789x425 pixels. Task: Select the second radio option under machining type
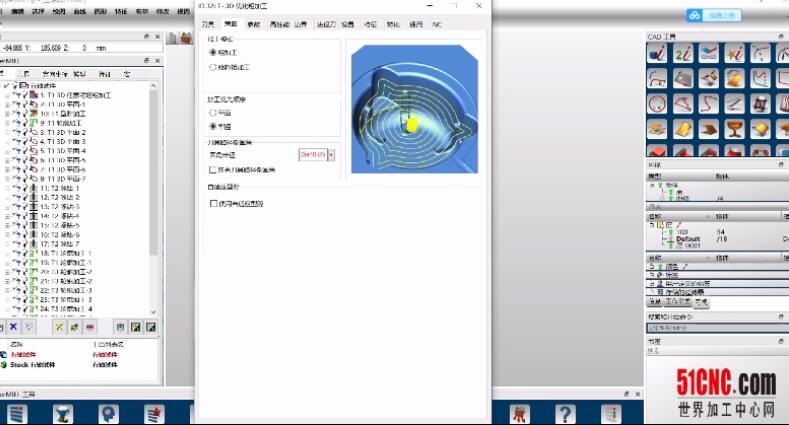pyautogui.click(x=212, y=67)
